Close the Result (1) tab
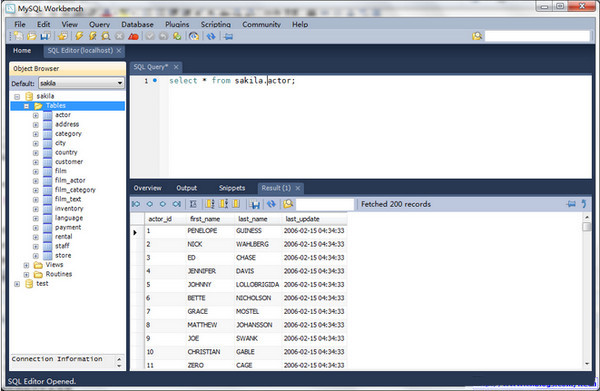The image size is (600, 391). click(297, 188)
